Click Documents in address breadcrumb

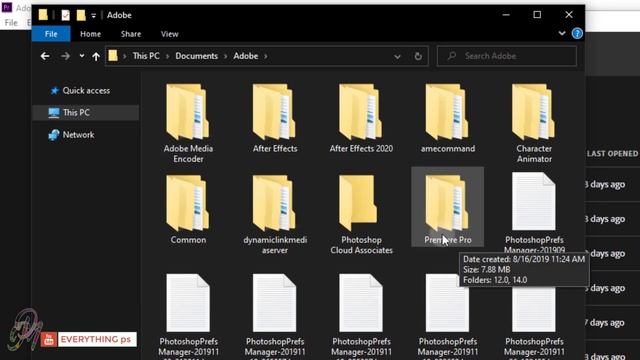[196, 56]
